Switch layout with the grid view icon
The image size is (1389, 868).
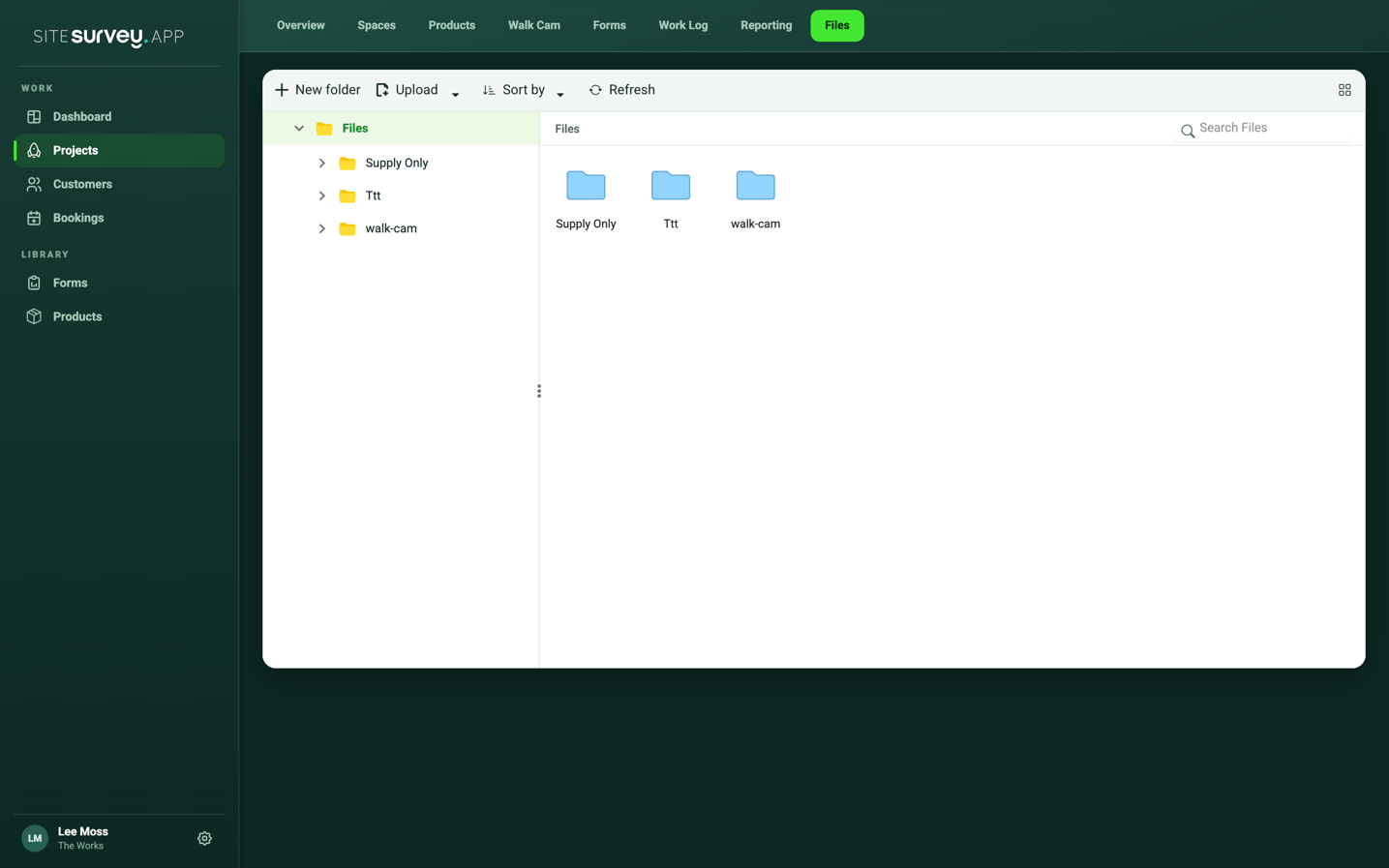1344,90
